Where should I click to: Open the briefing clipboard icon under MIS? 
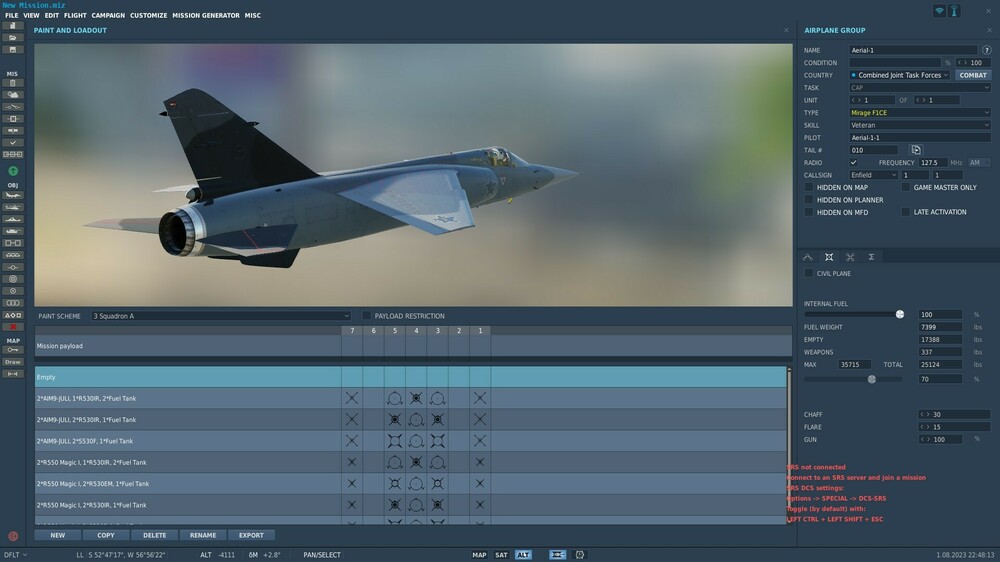click(x=12, y=83)
